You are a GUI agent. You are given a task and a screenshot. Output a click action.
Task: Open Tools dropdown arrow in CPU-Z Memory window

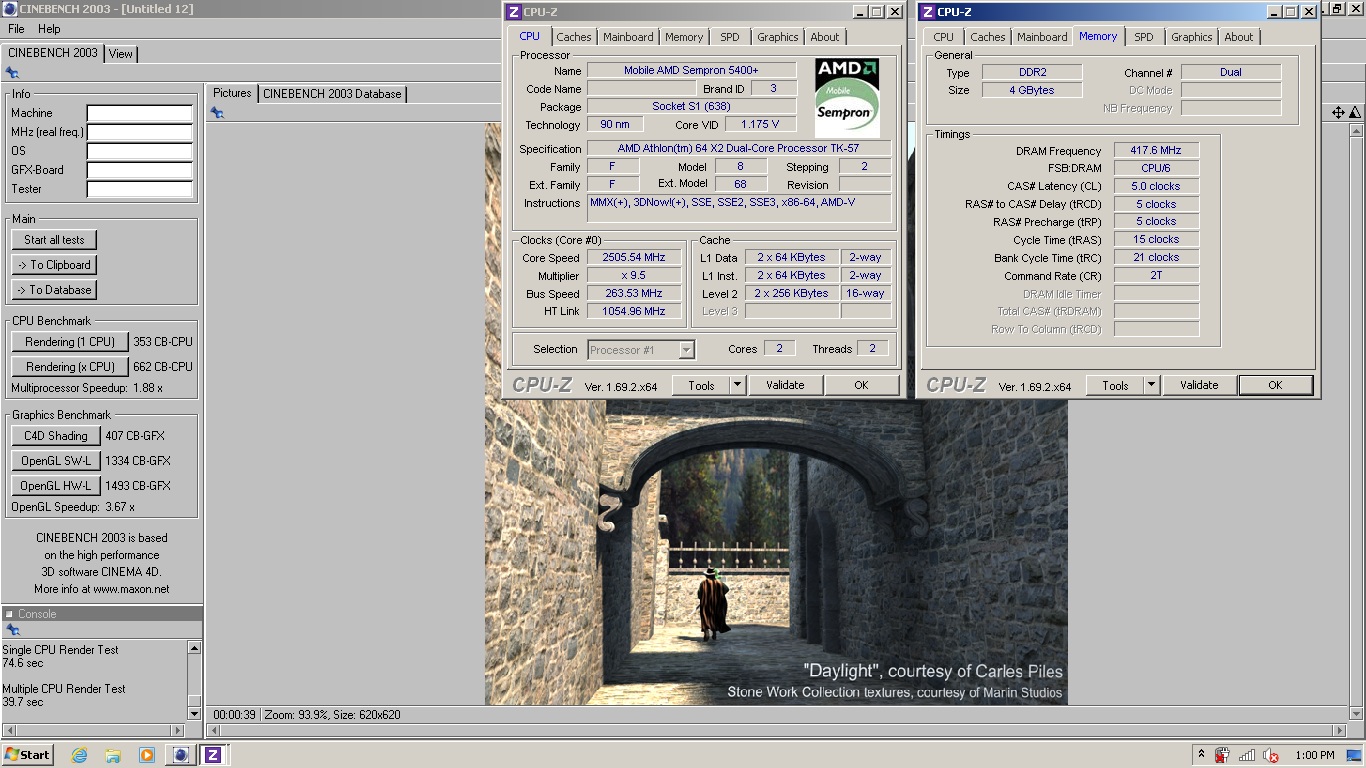click(1151, 385)
